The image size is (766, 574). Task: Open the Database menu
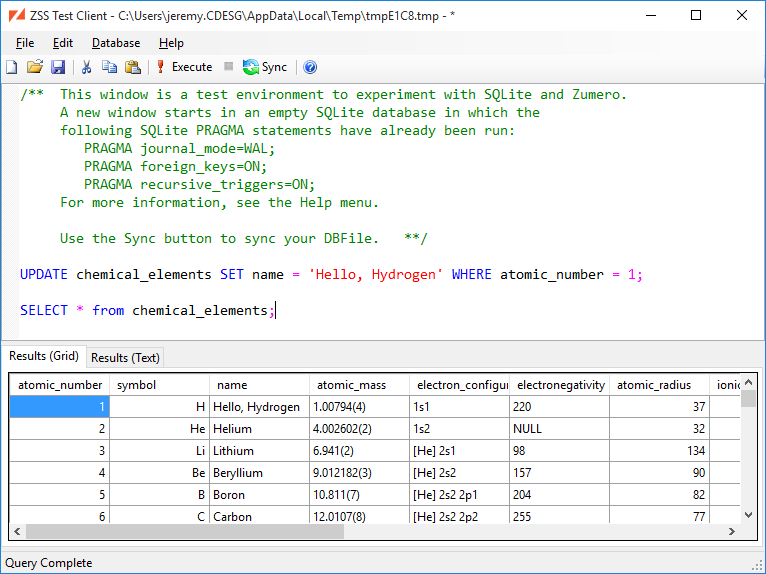click(116, 43)
